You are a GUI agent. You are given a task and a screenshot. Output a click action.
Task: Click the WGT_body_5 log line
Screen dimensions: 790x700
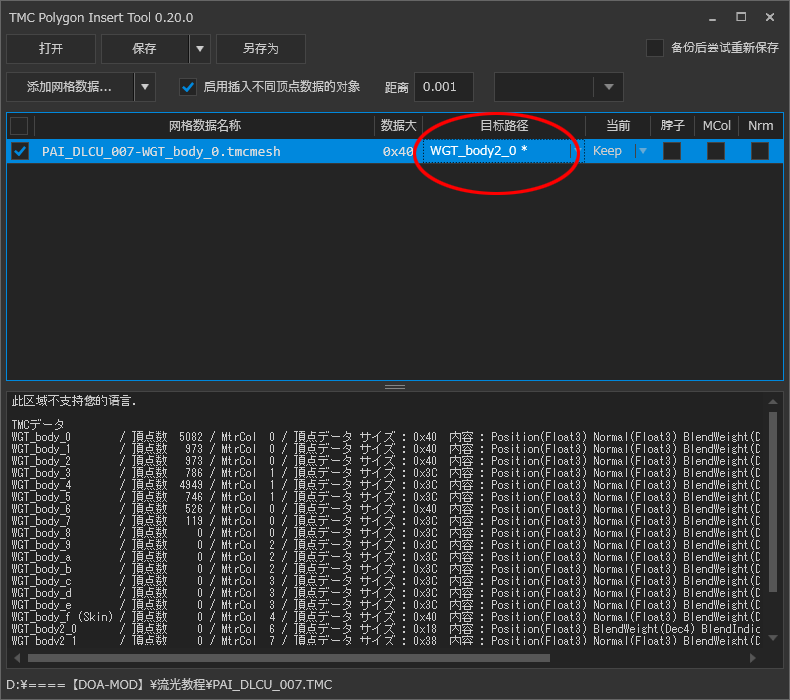(385, 497)
